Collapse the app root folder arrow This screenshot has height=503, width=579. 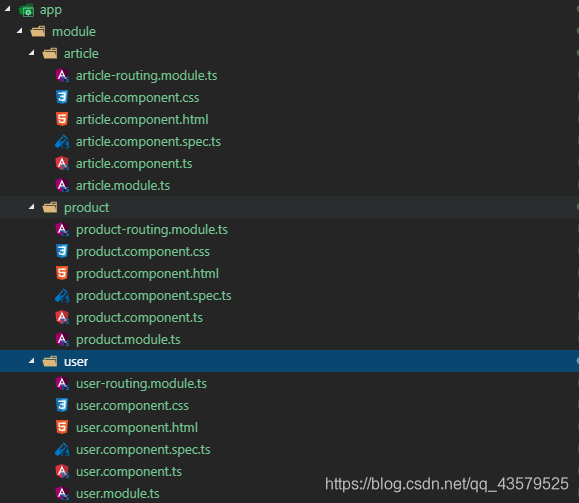[x=8, y=9]
